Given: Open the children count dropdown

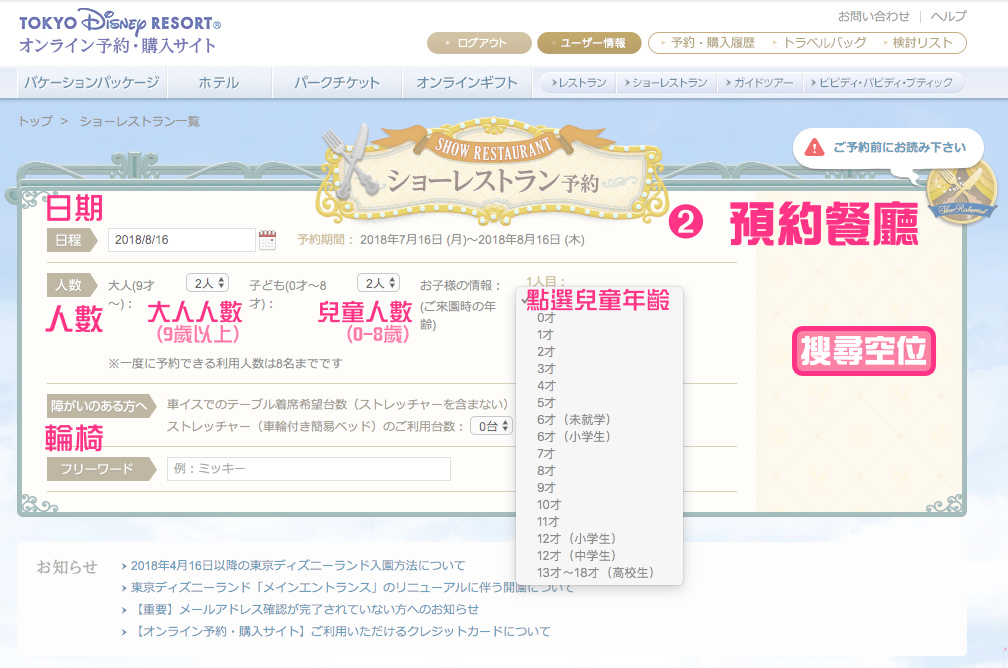Looking at the screenshot, I should [x=379, y=283].
